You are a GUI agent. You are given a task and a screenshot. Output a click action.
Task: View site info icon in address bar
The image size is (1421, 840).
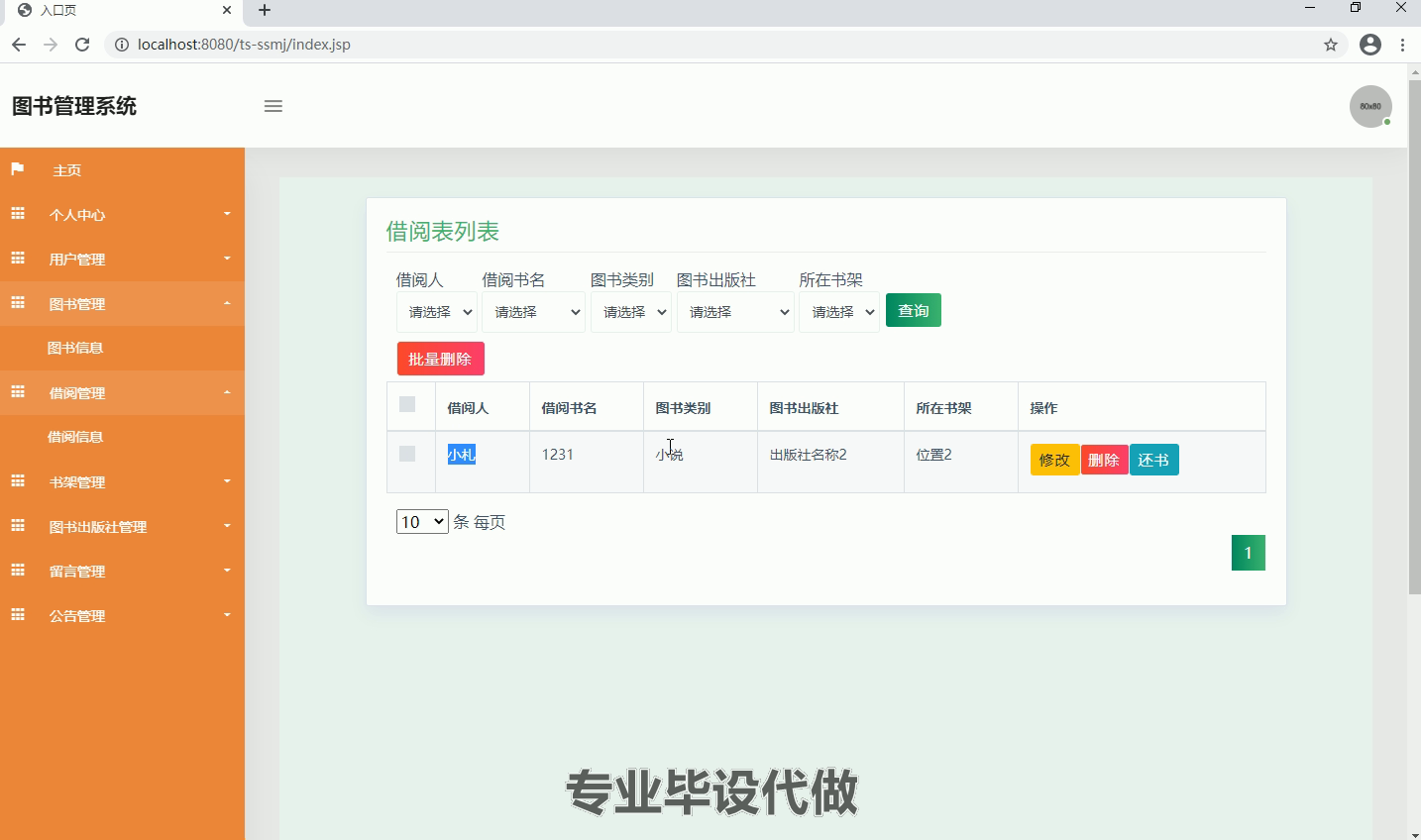click(122, 45)
